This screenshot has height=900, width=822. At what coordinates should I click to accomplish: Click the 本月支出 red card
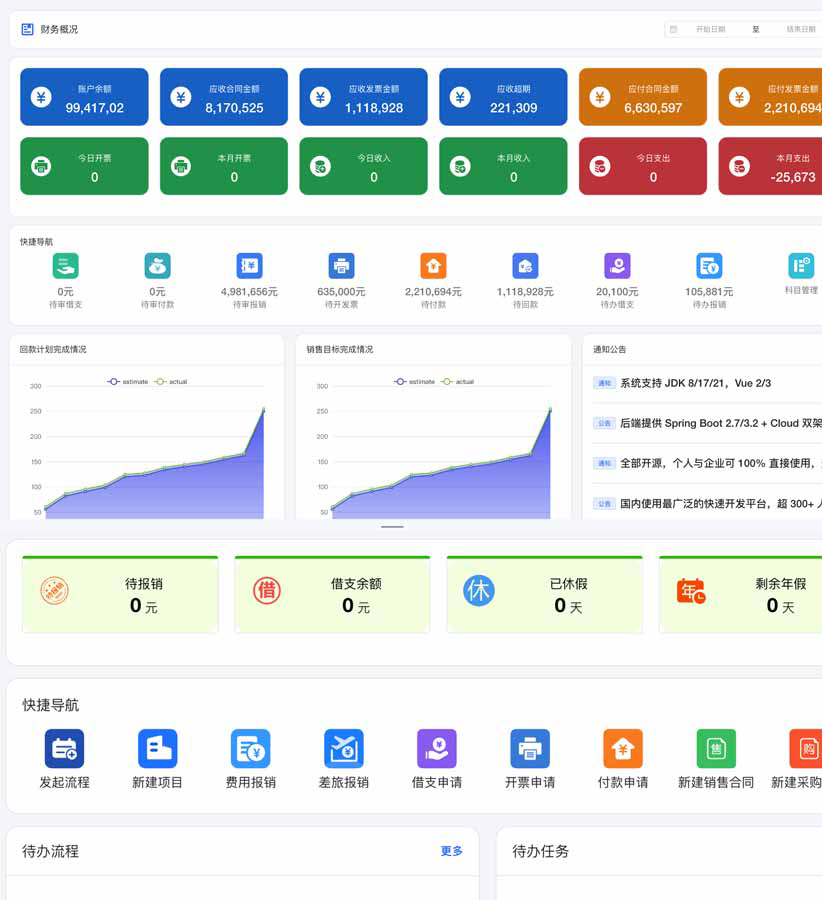click(772, 166)
